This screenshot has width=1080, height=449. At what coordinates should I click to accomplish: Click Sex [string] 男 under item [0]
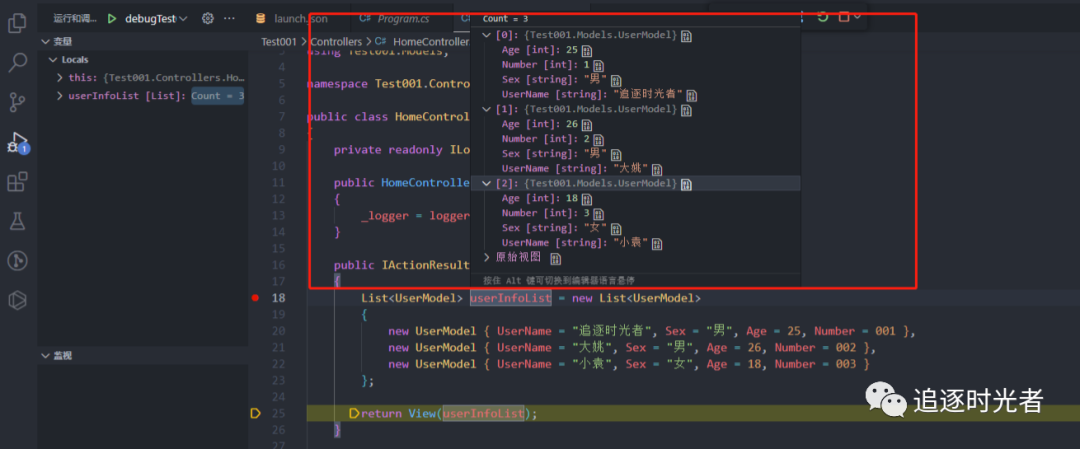coord(554,81)
